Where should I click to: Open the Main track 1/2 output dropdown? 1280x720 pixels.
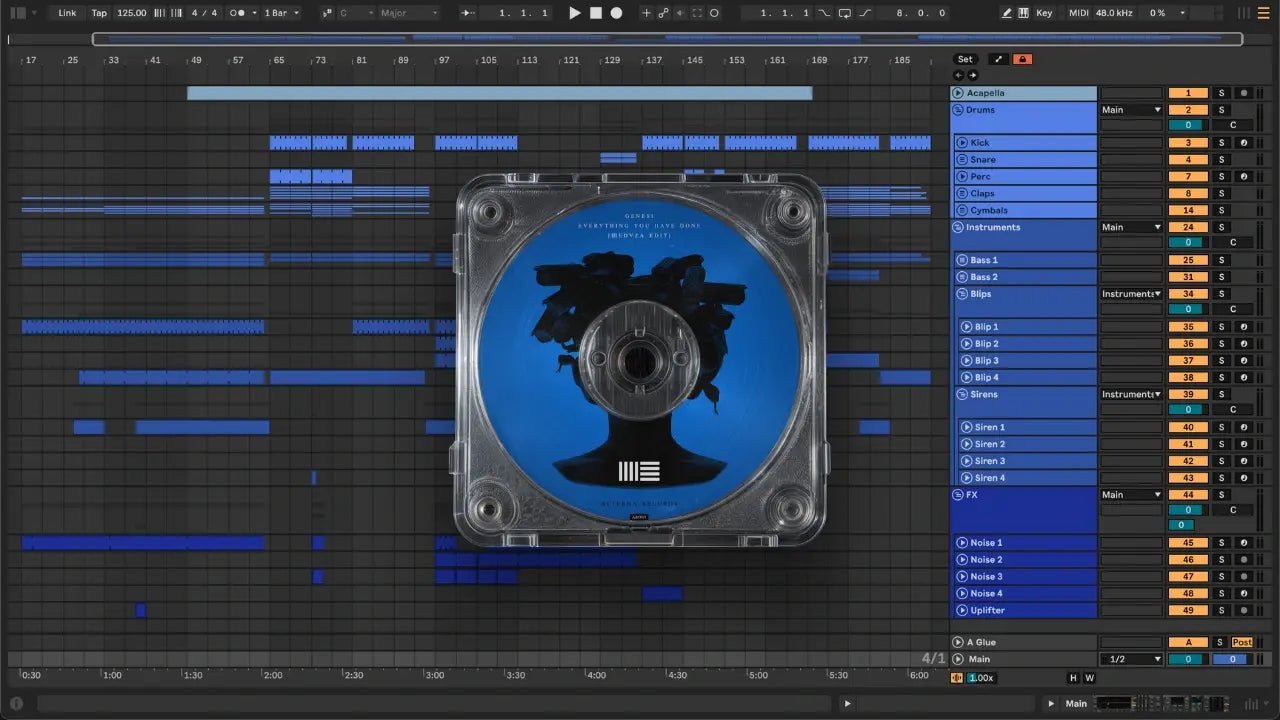1131,659
